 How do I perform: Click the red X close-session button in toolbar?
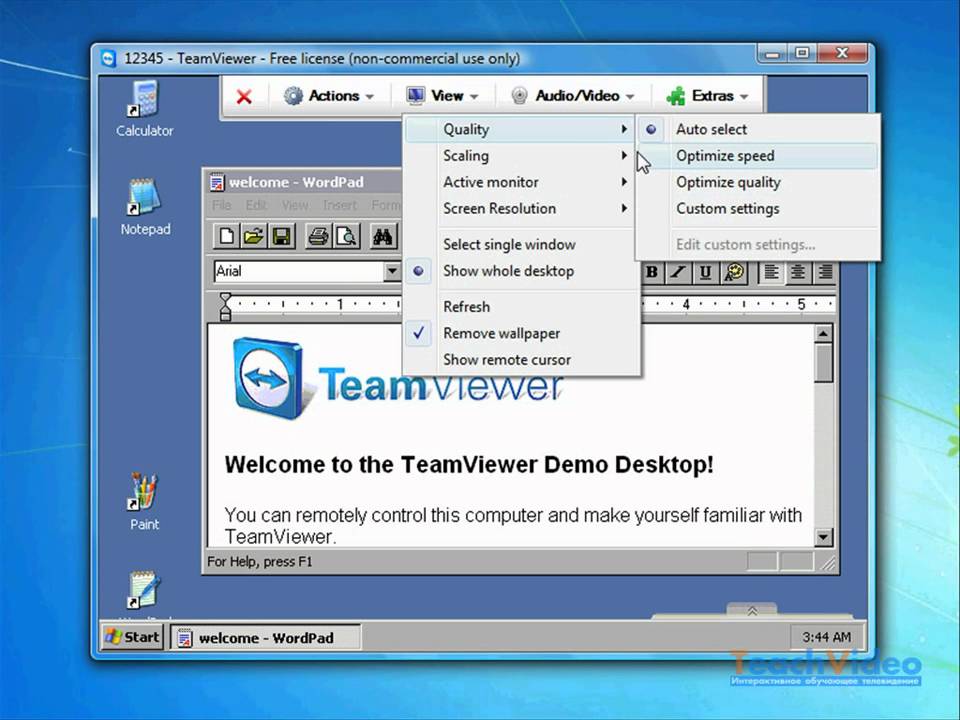(244, 96)
